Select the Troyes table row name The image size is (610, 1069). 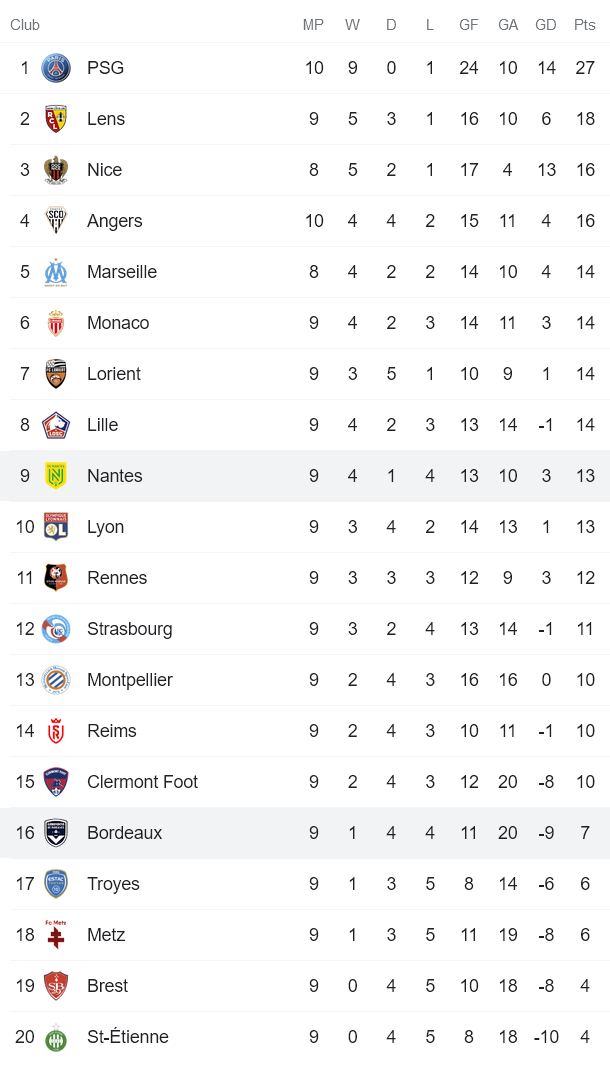point(113,884)
